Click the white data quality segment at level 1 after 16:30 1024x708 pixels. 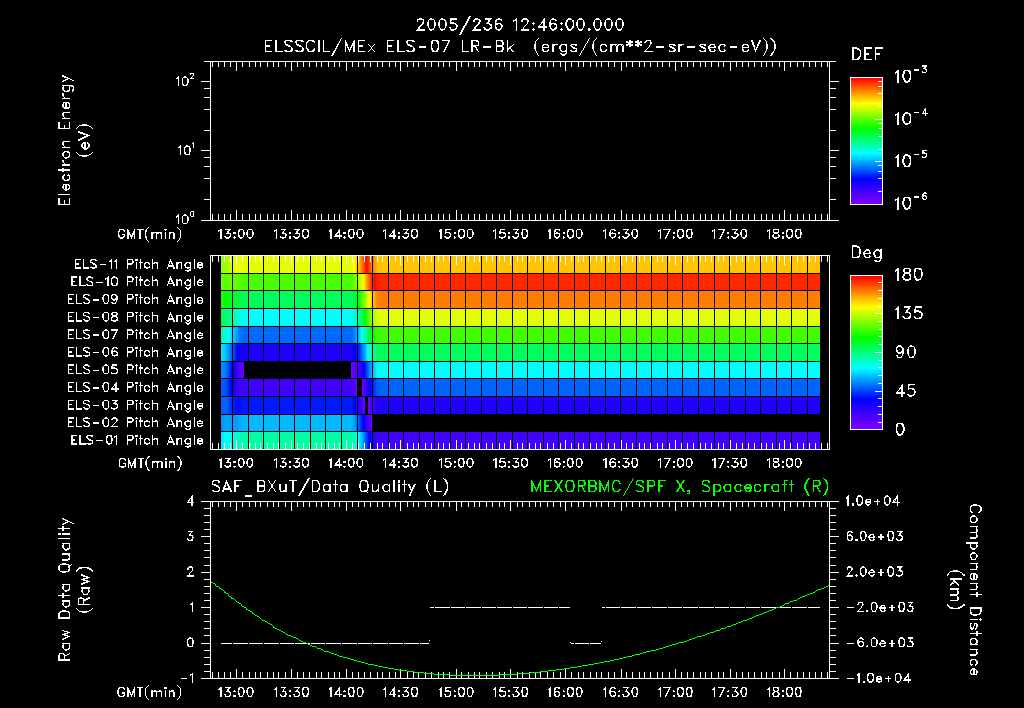tap(711, 607)
